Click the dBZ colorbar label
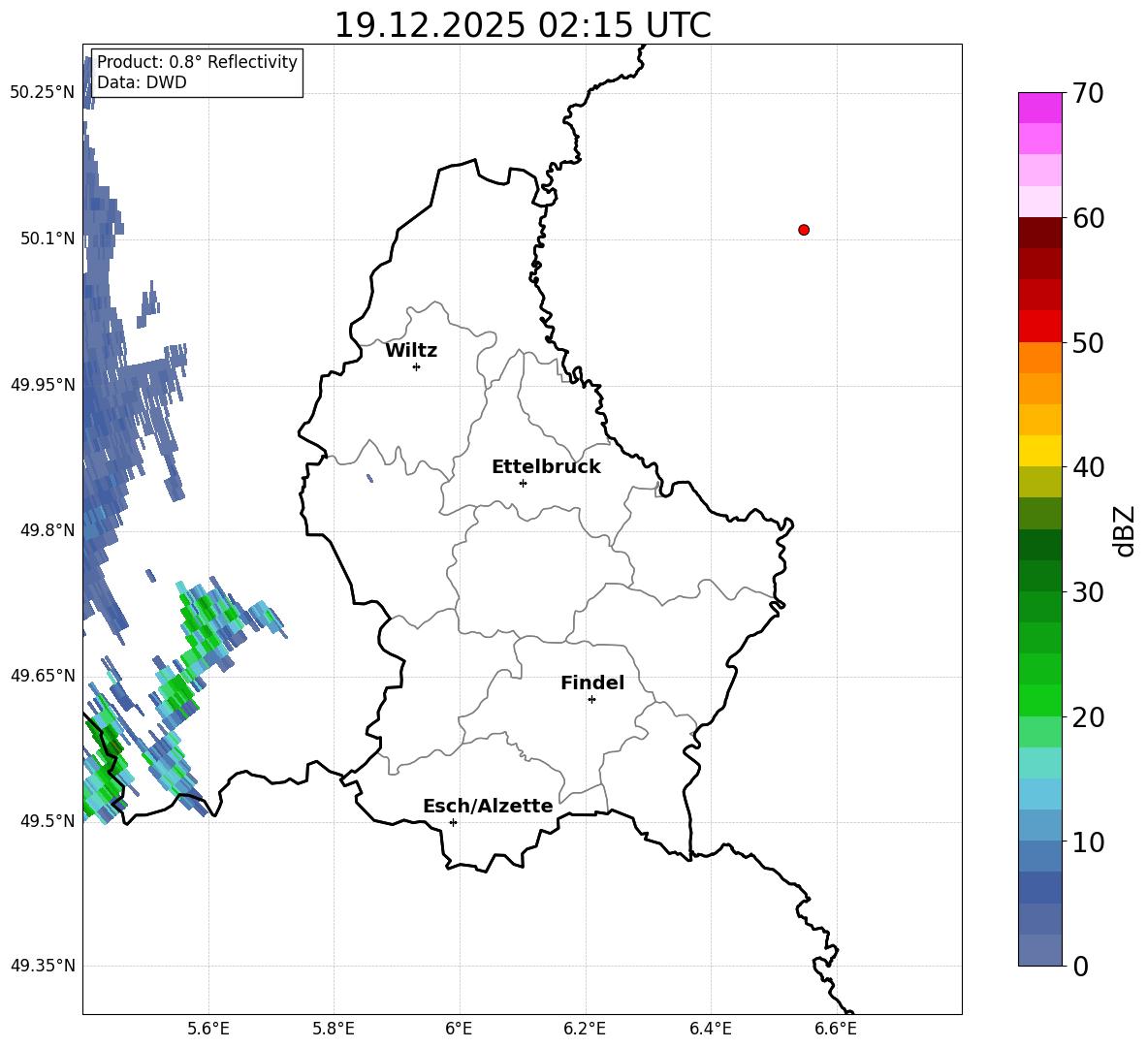 (1123, 531)
